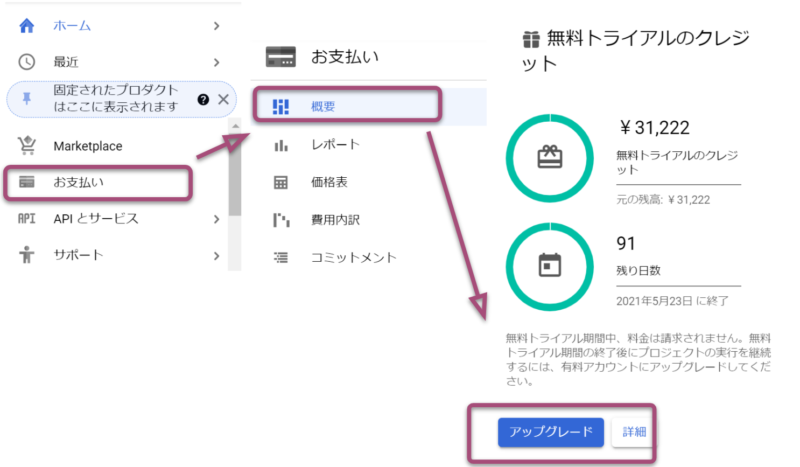
Task: Click the API icon in sidebar
Action: (x=27, y=219)
